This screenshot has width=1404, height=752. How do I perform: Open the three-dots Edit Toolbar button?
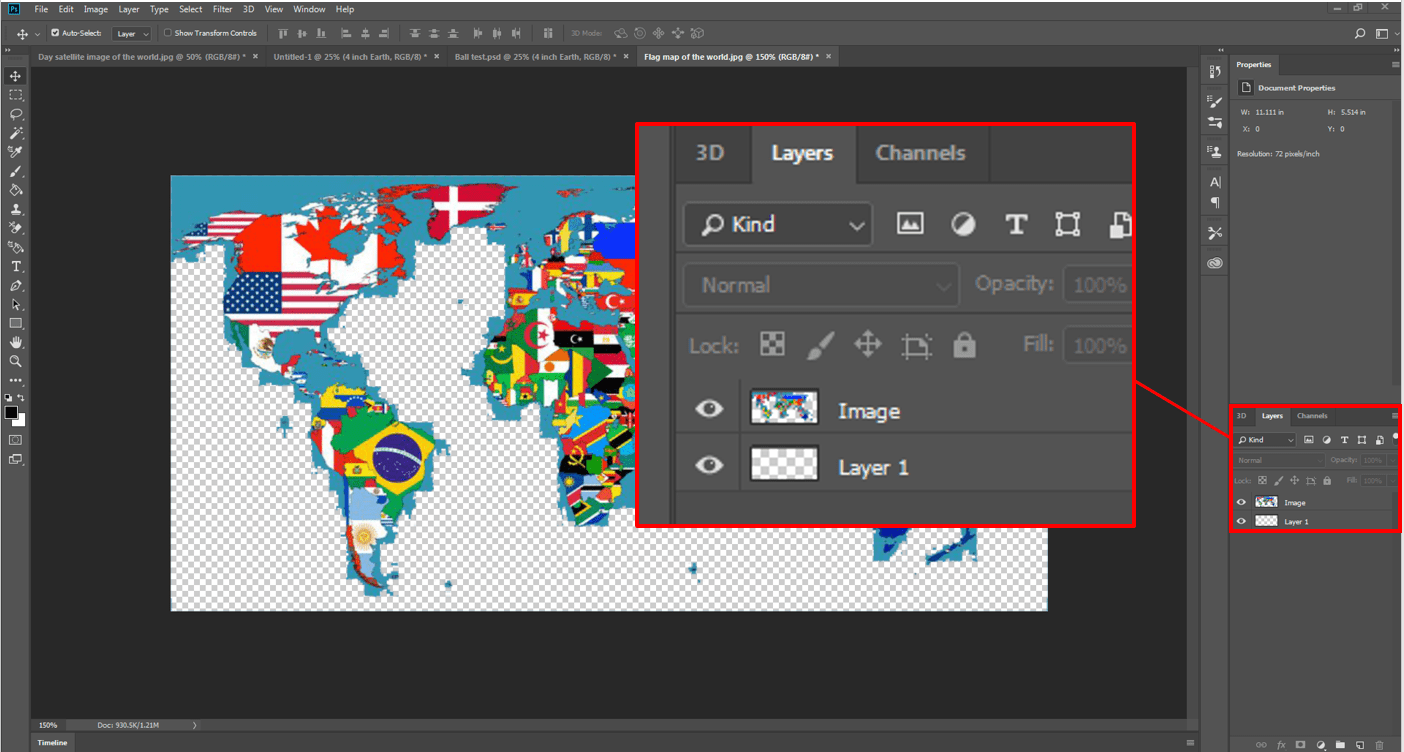(x=15, y=380)
